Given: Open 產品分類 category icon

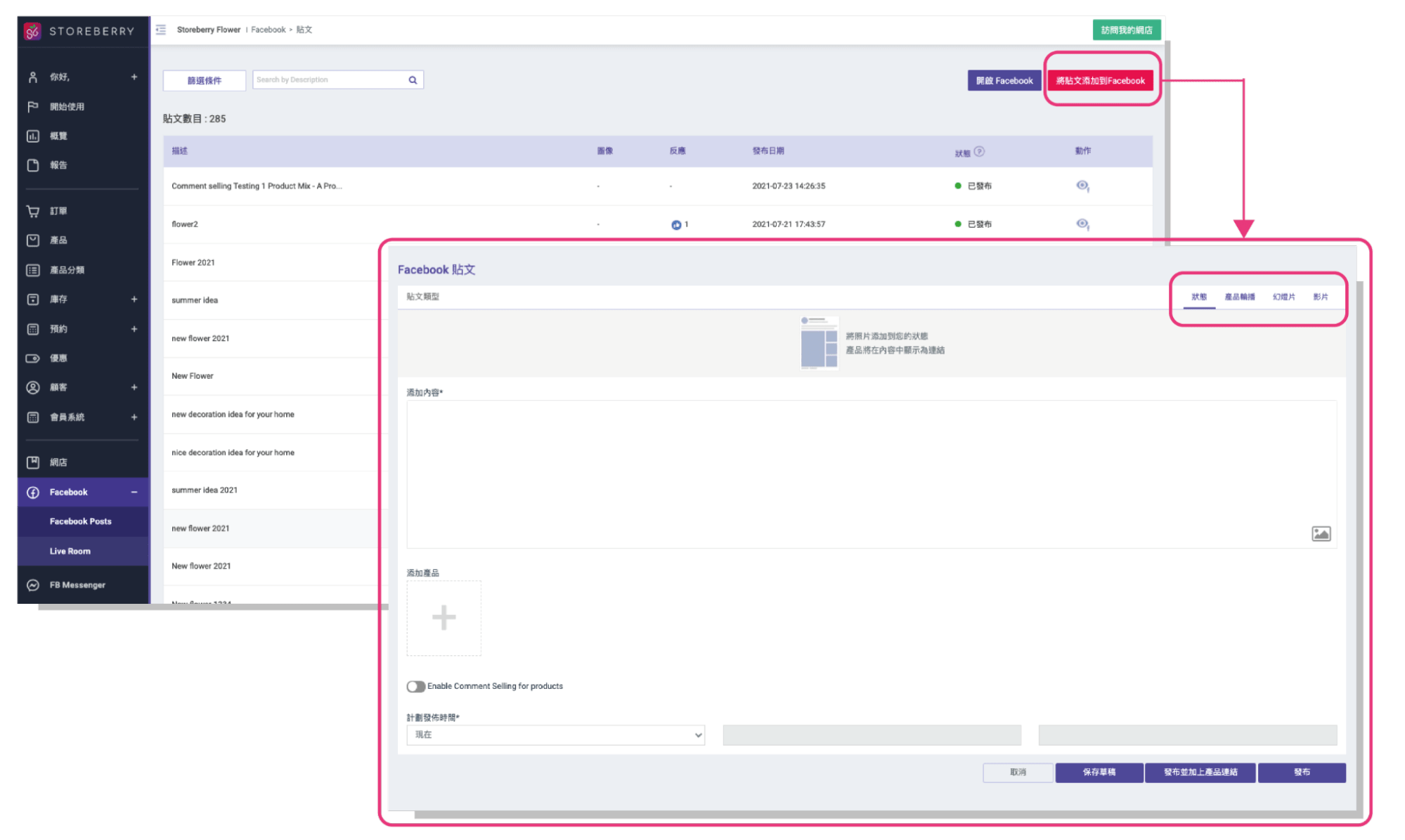Looking at the screenshot, I should tap(32, 270).
